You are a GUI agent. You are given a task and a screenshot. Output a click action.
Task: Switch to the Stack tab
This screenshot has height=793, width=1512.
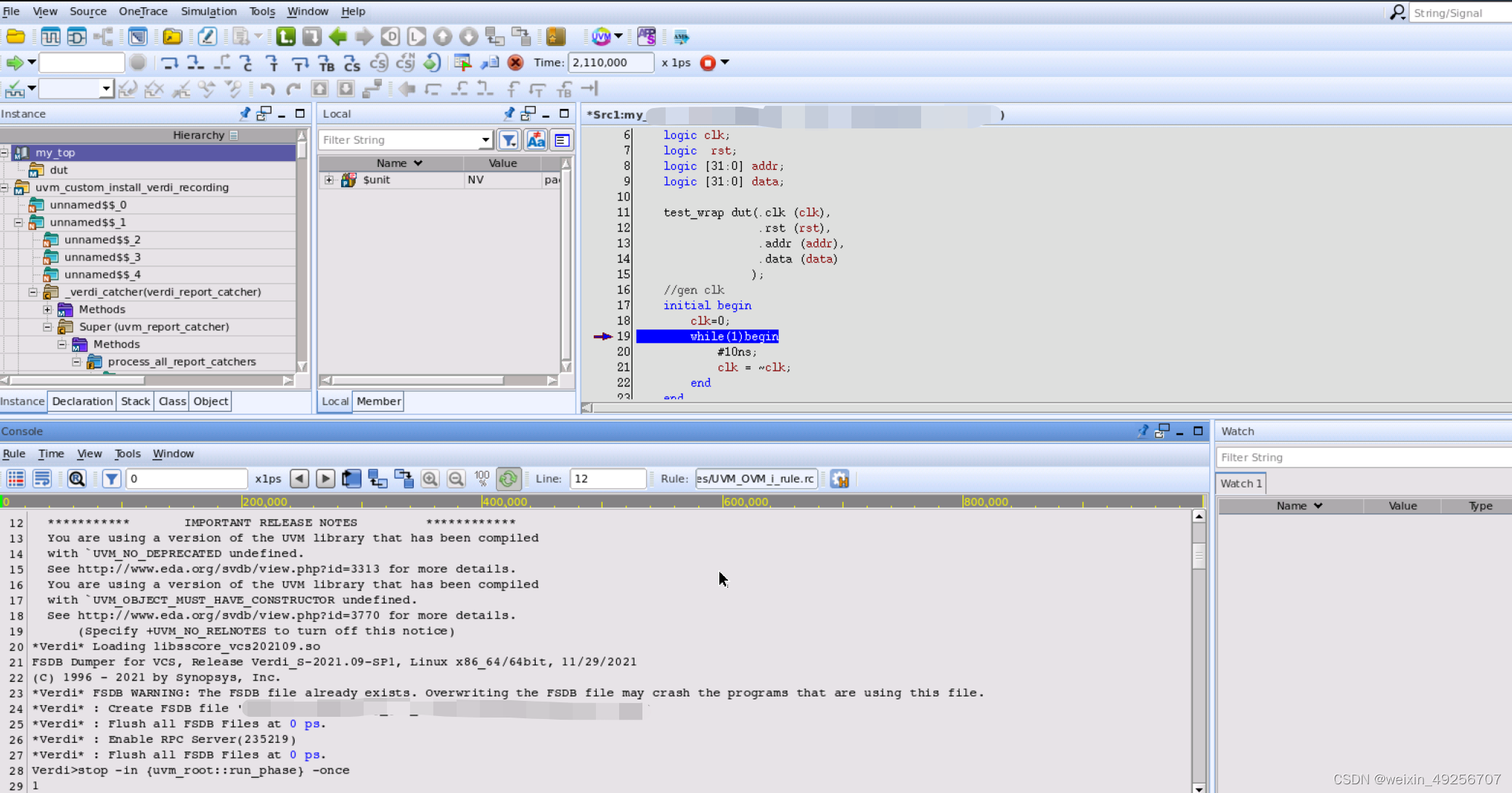(x=135, y=401)
